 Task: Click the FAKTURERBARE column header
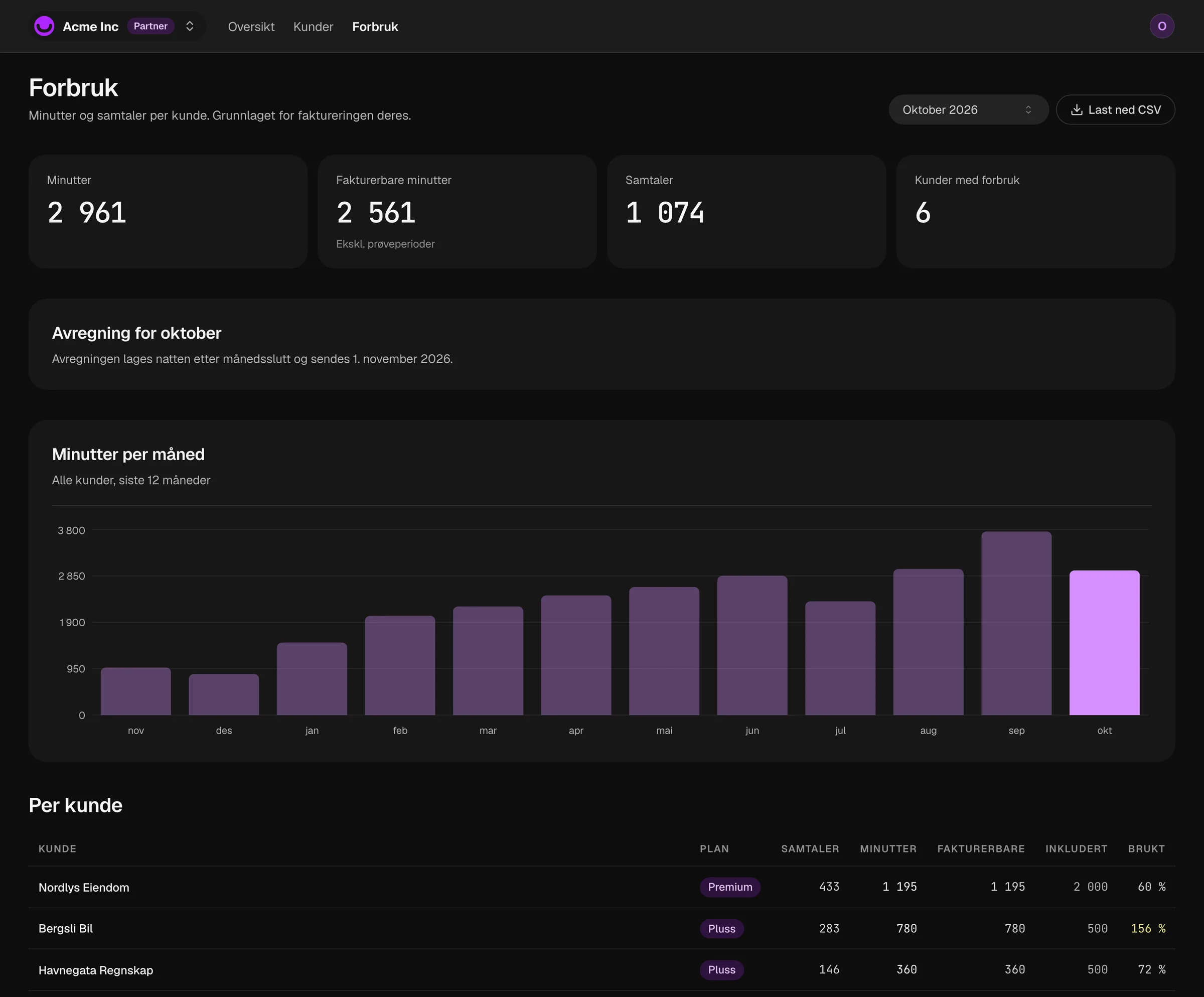point(981,848)
